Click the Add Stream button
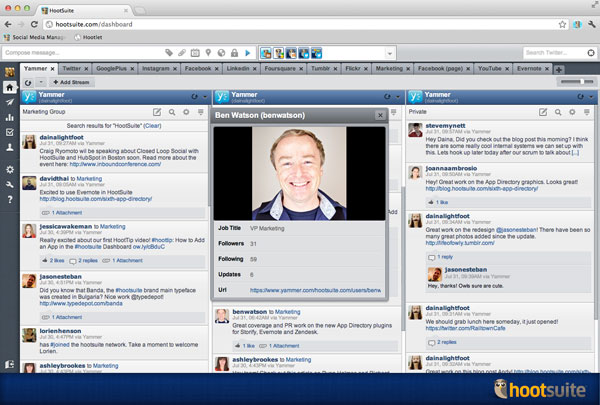600x405 pixels. point(71,82)
